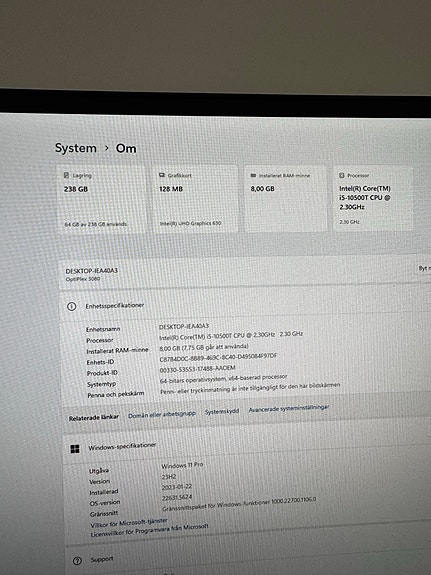Click the question mark Support icon

tap(77, 561)
